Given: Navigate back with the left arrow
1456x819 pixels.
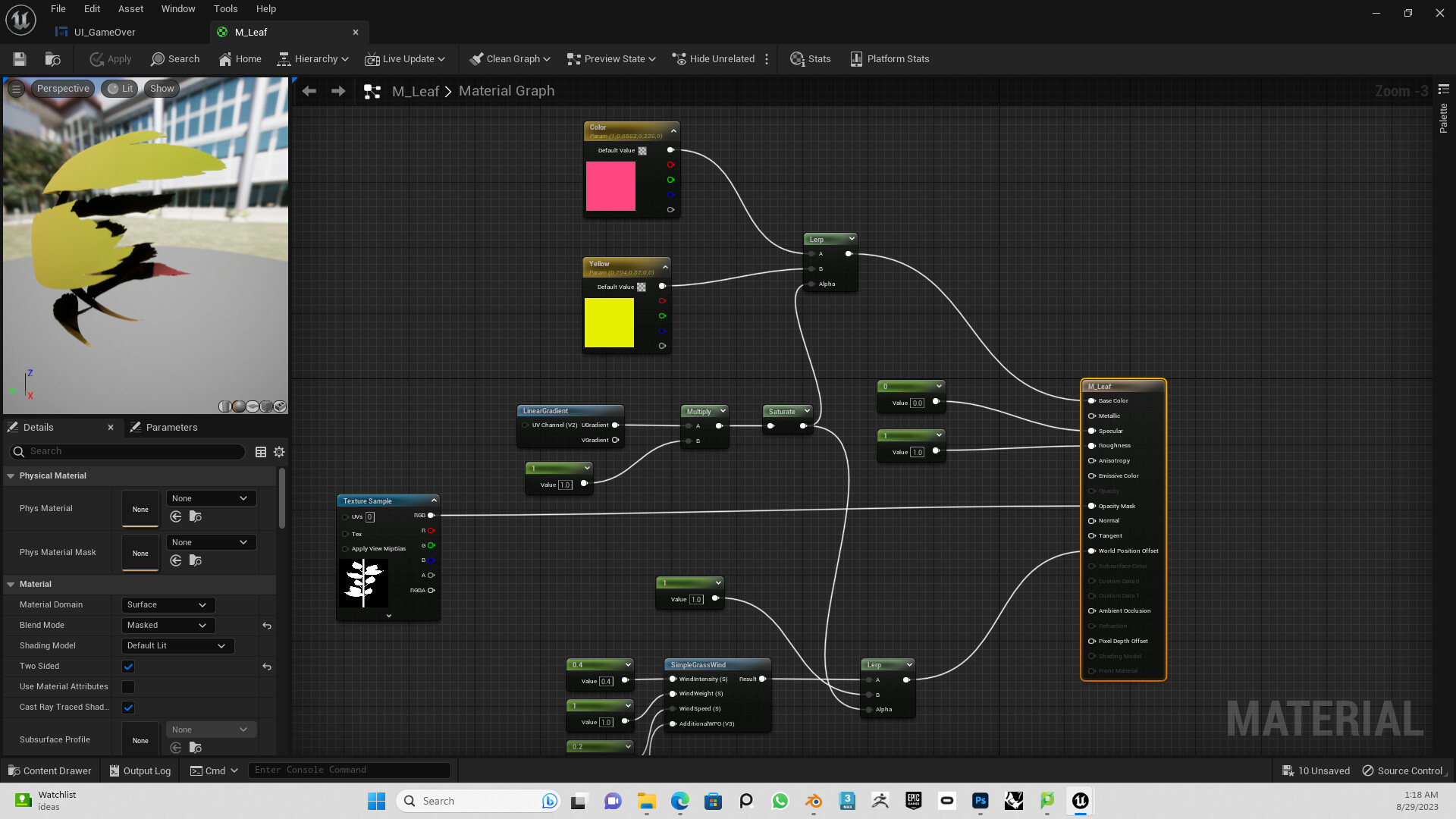Looking at the screenshot, I should (x=309, y=91).
